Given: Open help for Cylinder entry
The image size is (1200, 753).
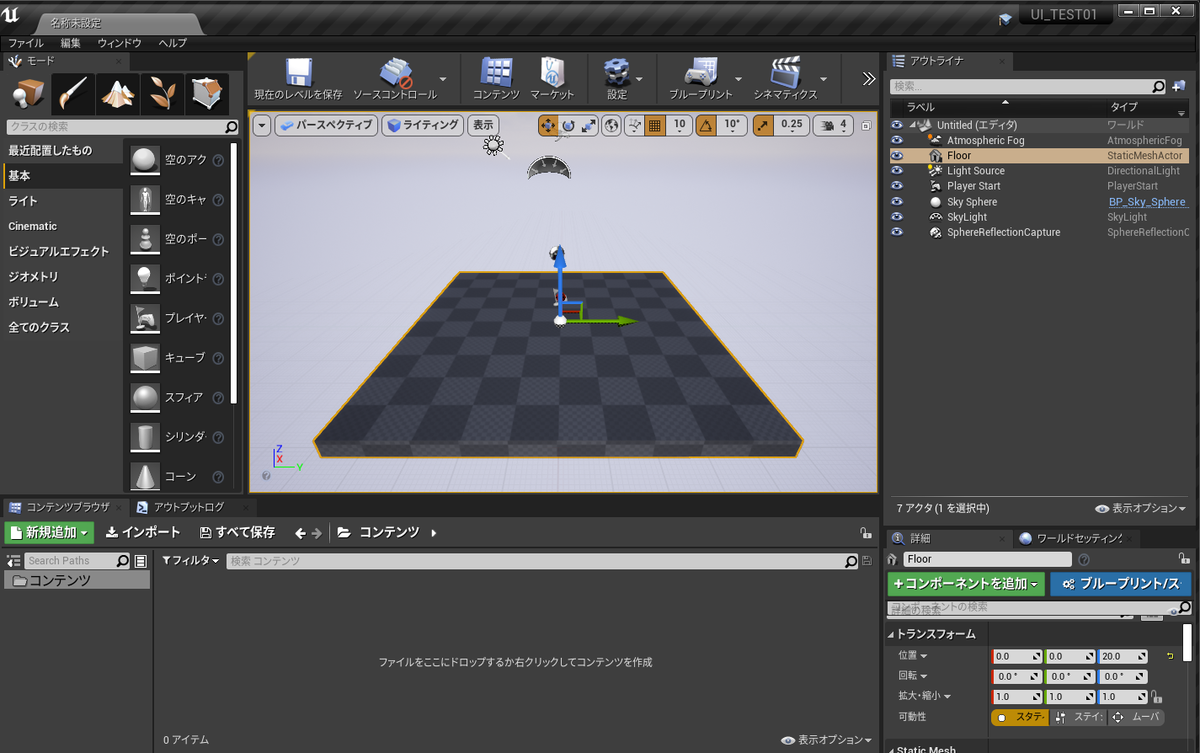Looking at the screenshot, I should (x=218, y=437).
